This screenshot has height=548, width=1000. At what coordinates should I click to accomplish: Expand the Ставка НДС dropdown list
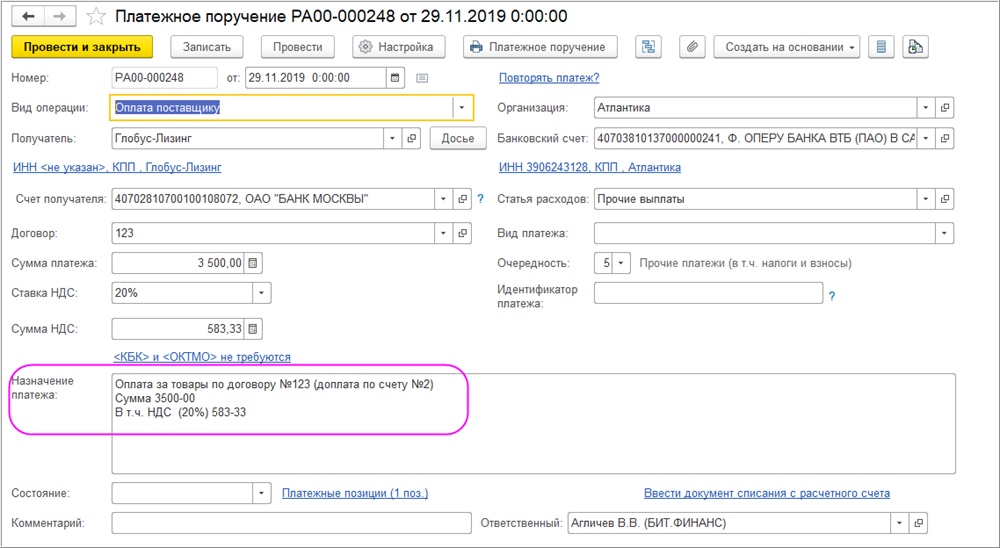260,293
